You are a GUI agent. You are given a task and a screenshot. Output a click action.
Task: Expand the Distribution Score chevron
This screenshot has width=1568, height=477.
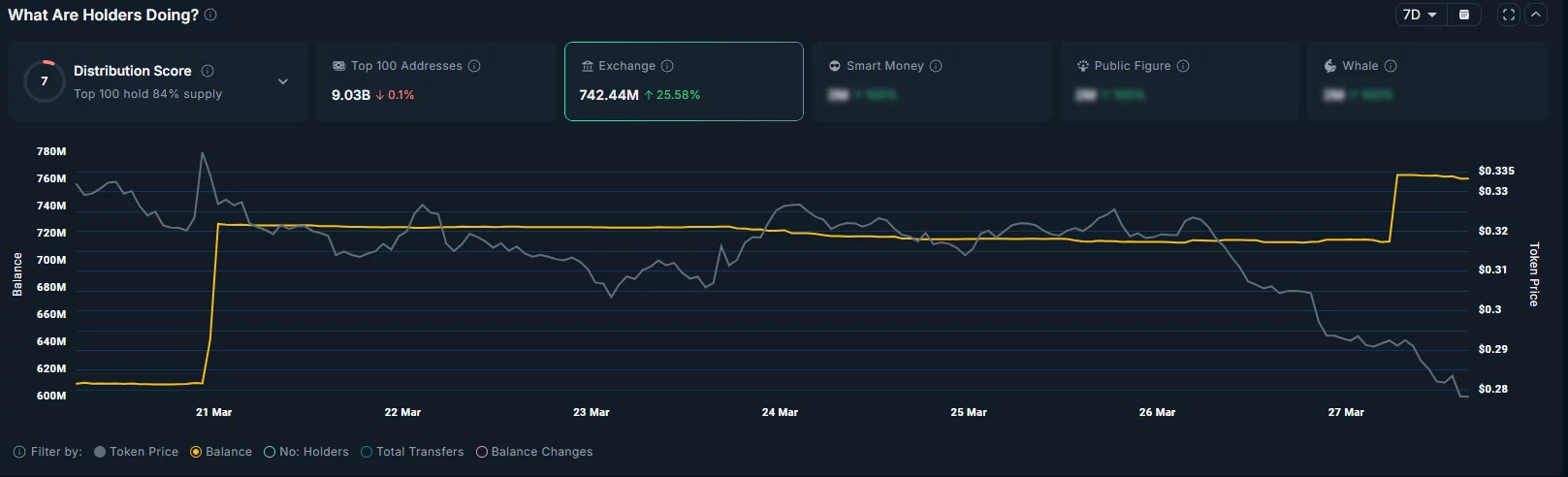click(283, 81)
